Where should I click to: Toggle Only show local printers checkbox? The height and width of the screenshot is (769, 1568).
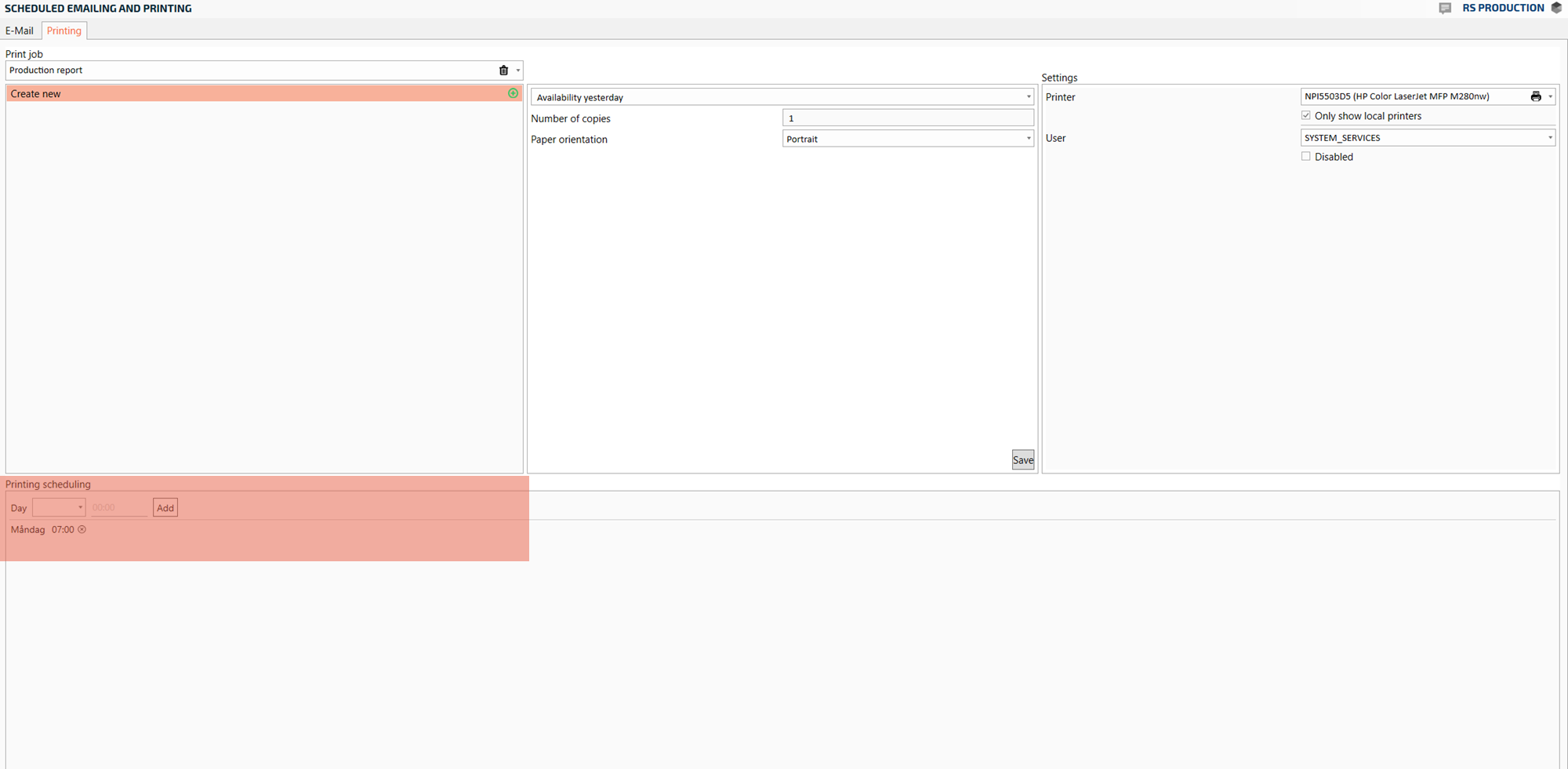coord(1306,116)
